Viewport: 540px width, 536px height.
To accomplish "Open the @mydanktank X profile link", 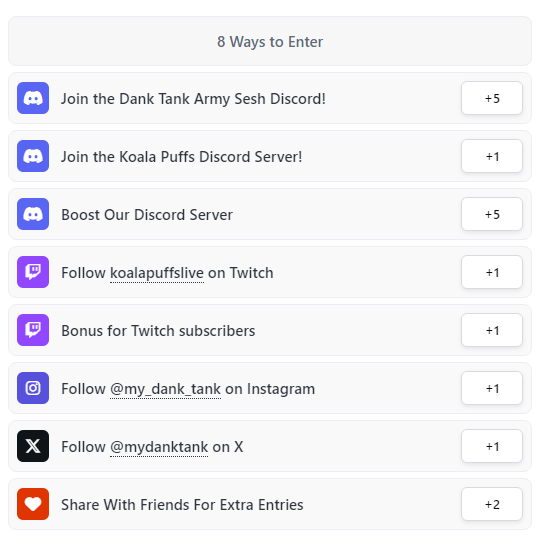I will click(x=159, y=447).
